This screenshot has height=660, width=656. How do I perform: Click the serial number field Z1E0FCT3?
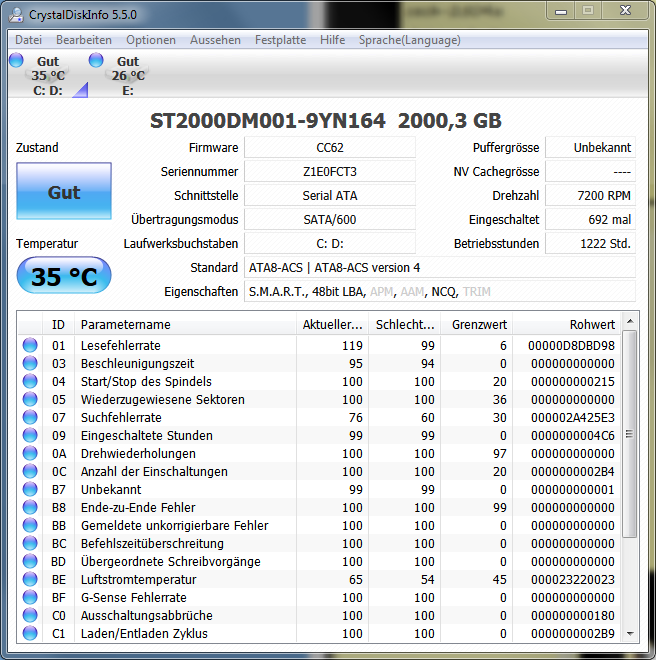(330, 171)
